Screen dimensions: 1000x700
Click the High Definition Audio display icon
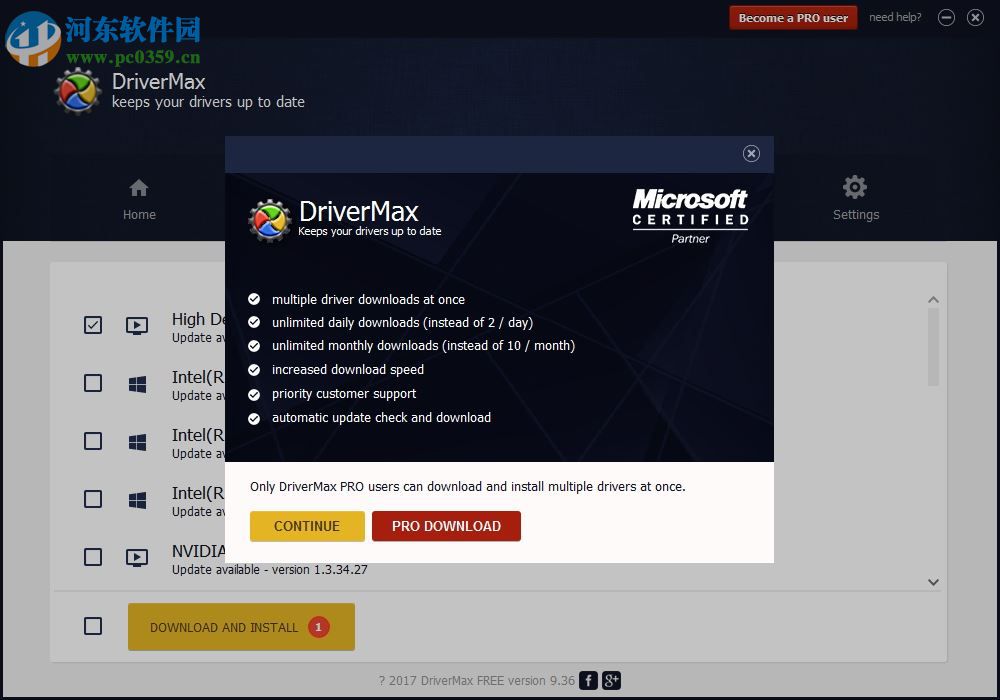pos(137,325)
